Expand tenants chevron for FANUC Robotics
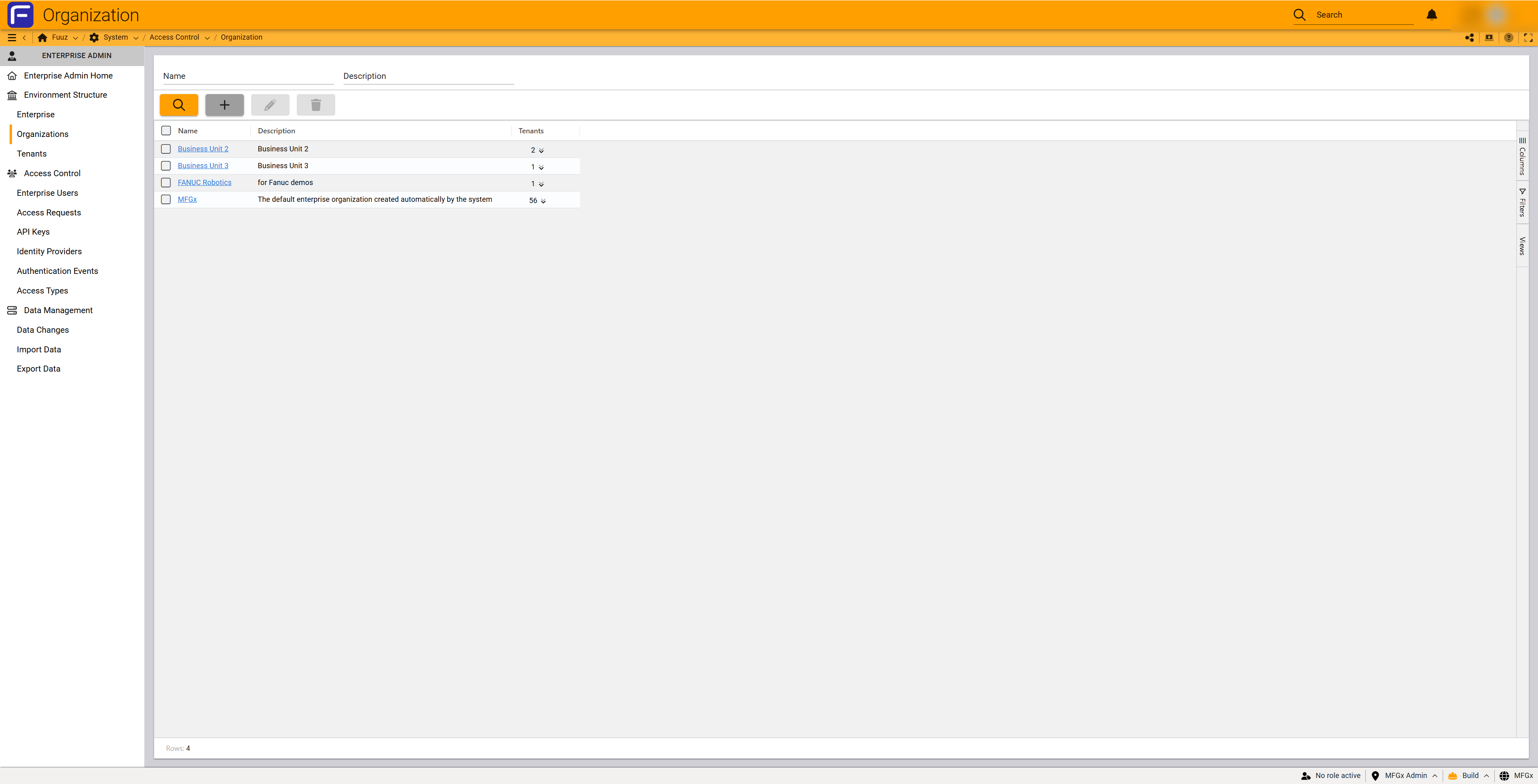 tap(541, 184)
